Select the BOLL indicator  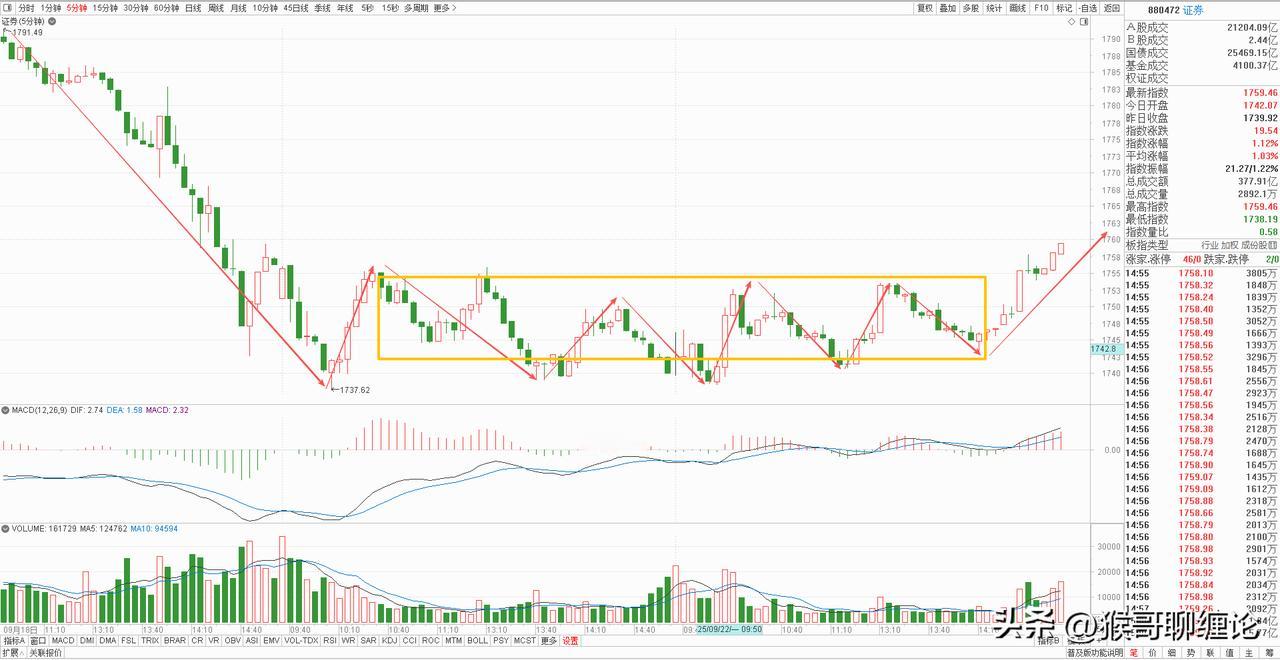[x=477, y=641]
